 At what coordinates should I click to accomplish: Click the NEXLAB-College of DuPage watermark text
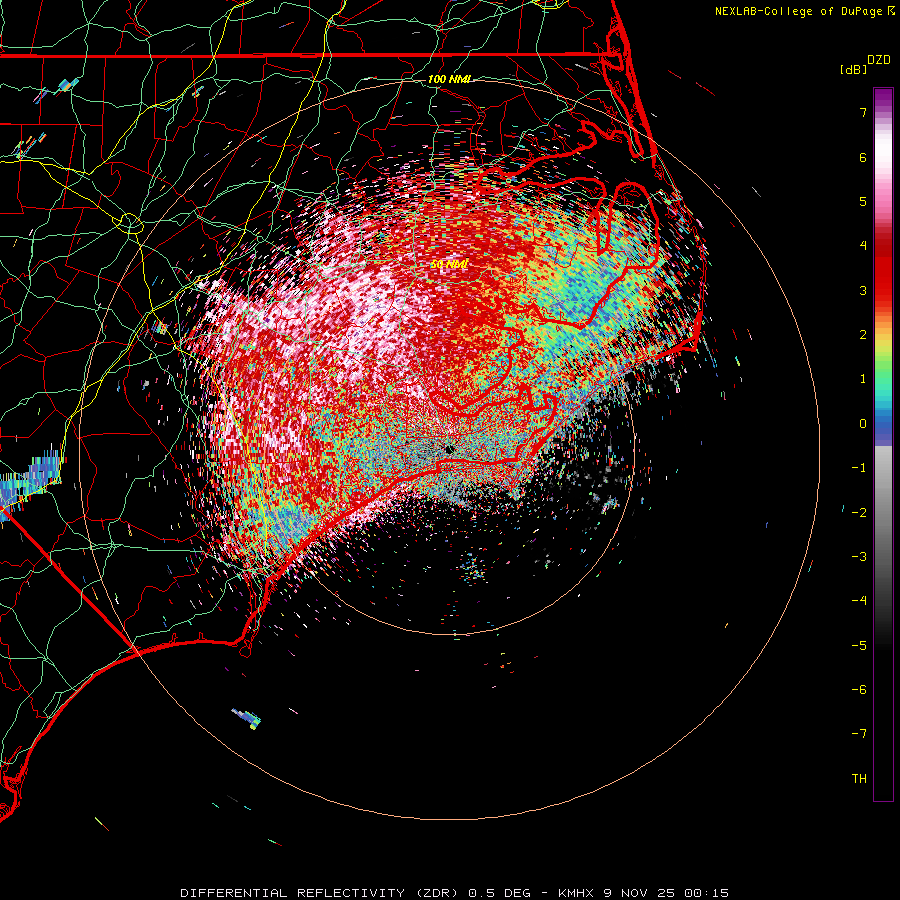(798, 11)
